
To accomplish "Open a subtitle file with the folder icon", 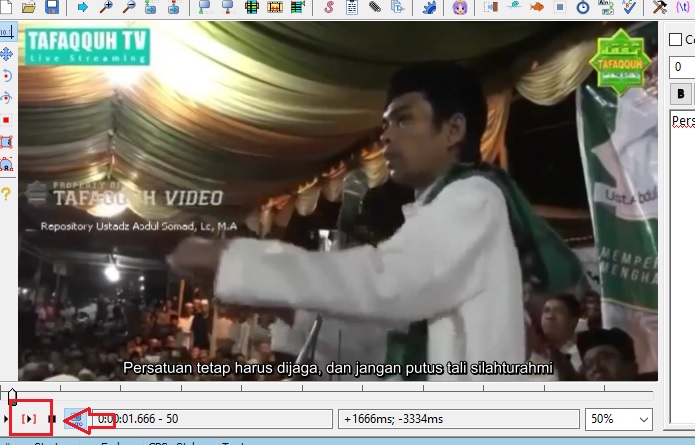I will coord(28,7).
